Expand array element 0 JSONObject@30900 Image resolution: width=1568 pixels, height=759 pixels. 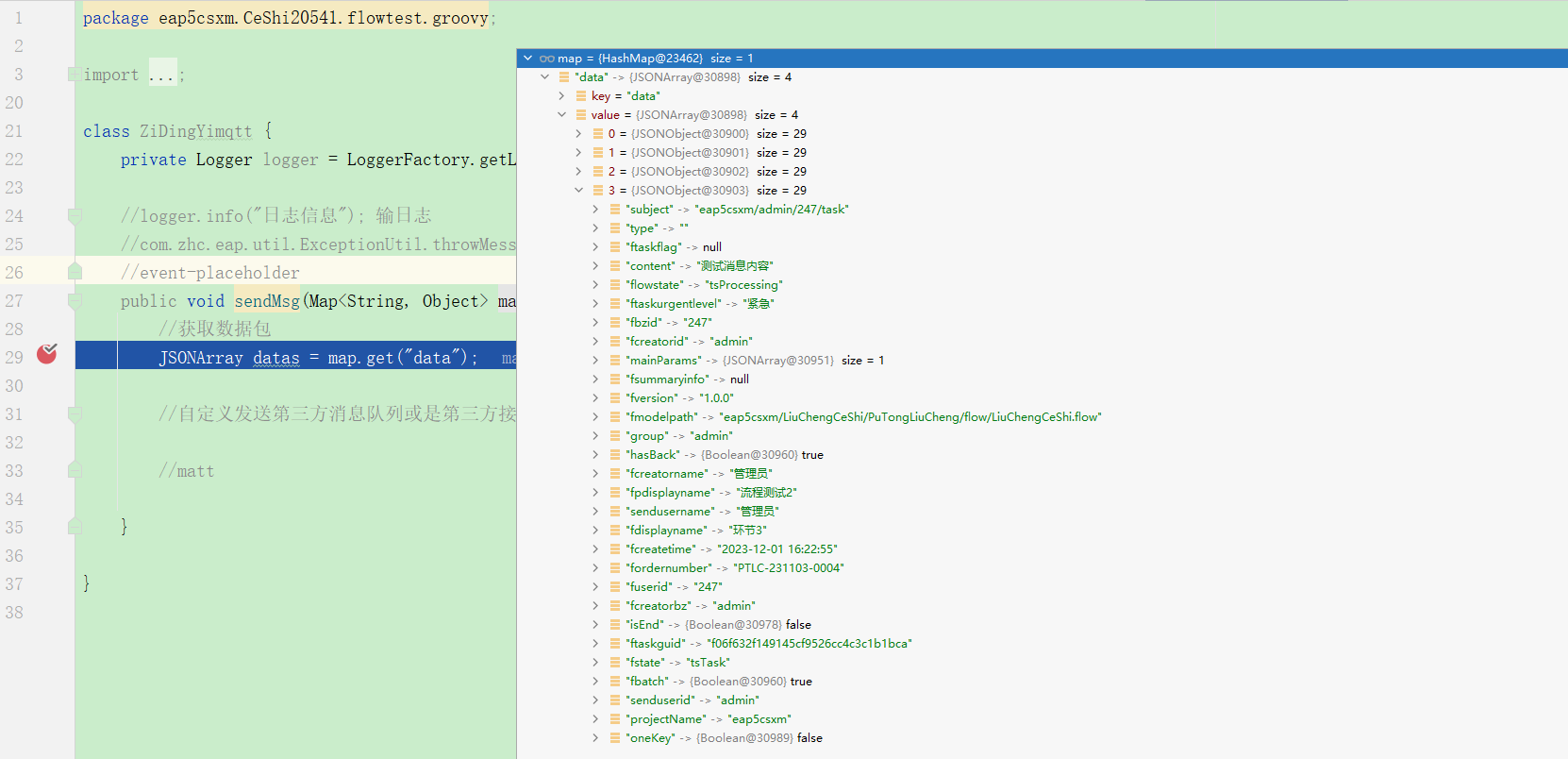point(579,134)
